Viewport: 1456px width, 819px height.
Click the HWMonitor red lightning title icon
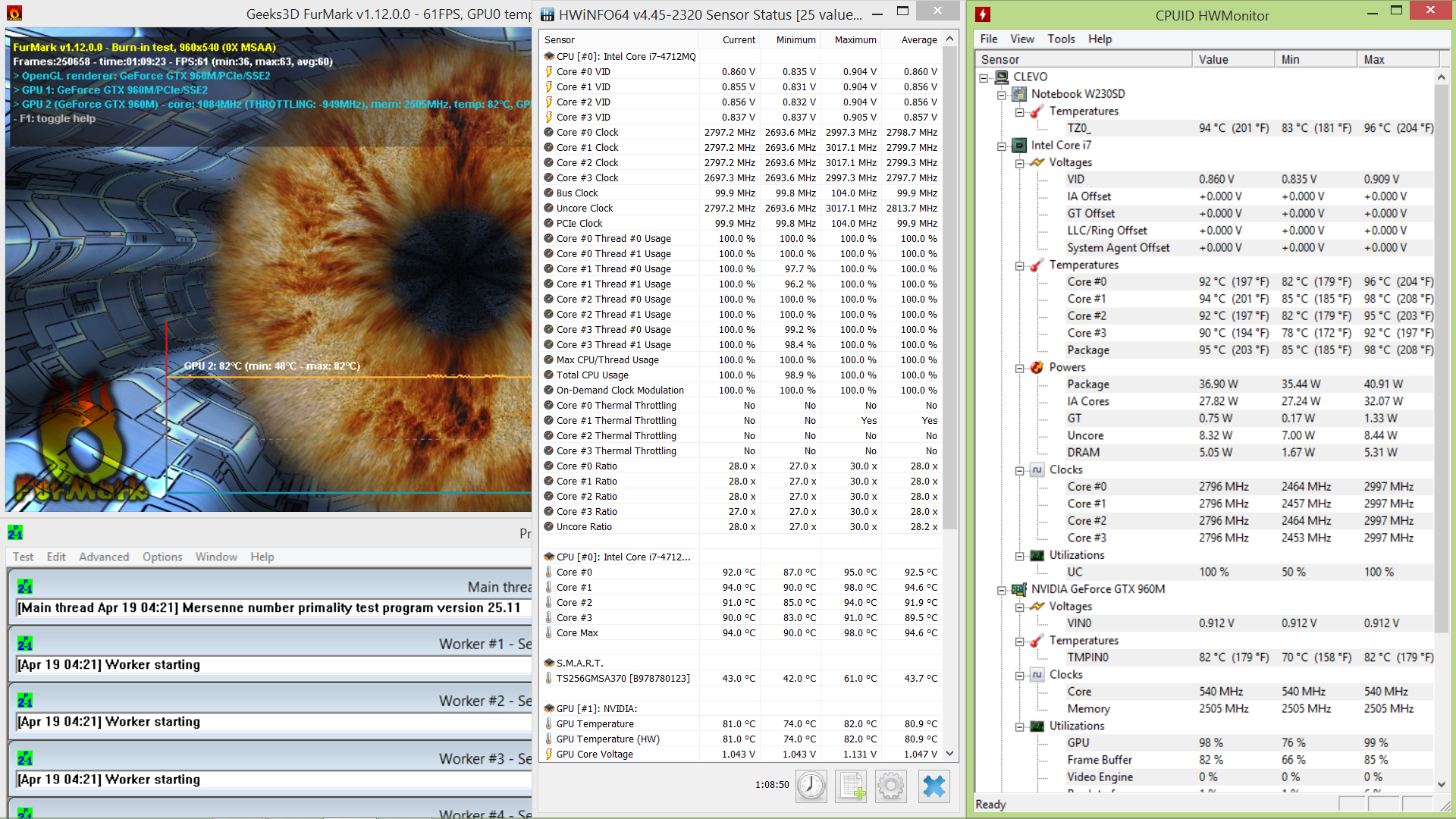pos(983,14)
